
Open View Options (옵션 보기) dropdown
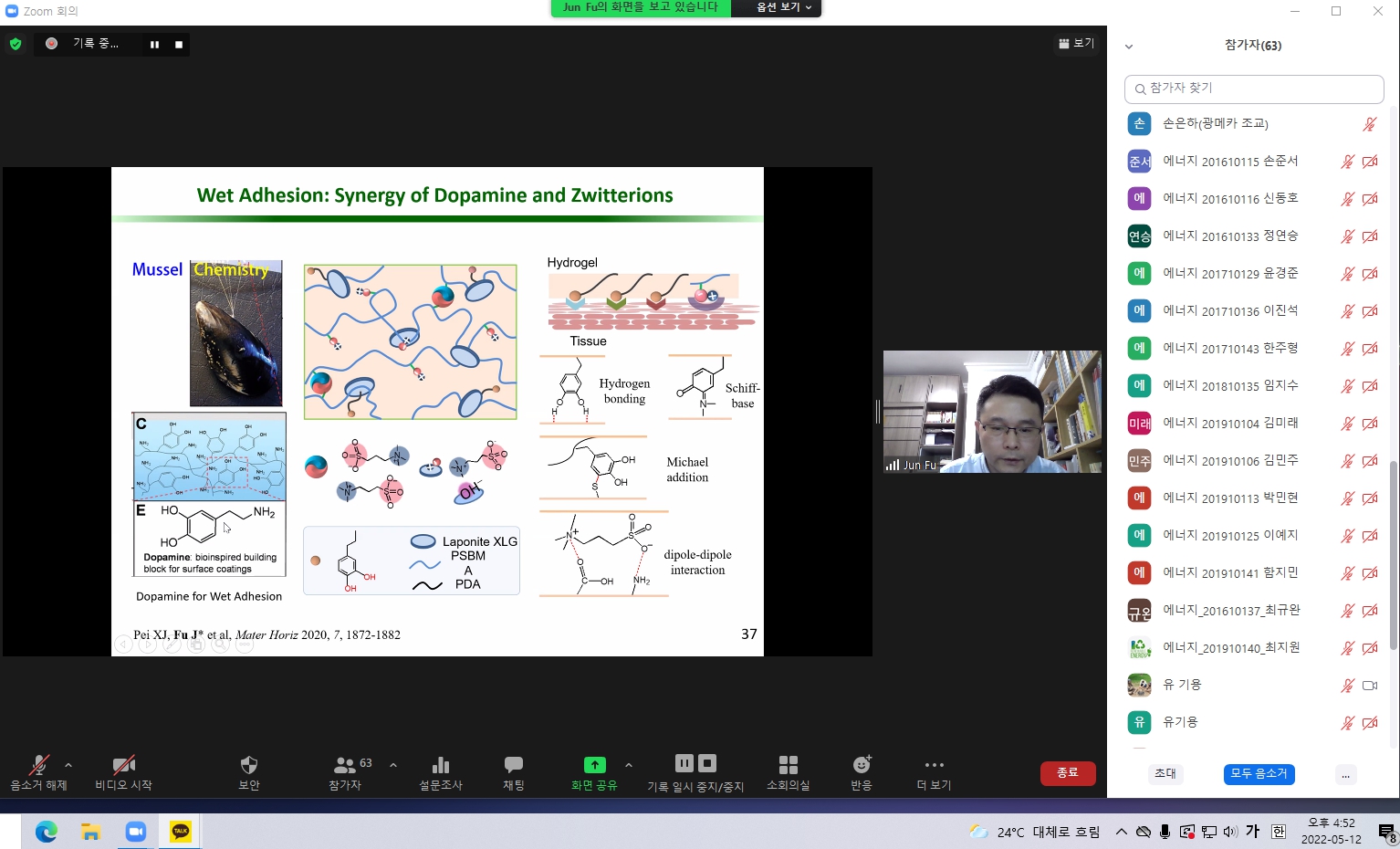click(783, 7)
